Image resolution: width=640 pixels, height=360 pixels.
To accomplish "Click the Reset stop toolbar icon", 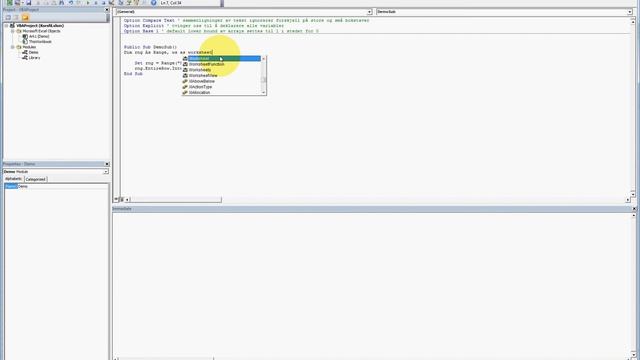I will pyautogui.click(x=103, y=2).
